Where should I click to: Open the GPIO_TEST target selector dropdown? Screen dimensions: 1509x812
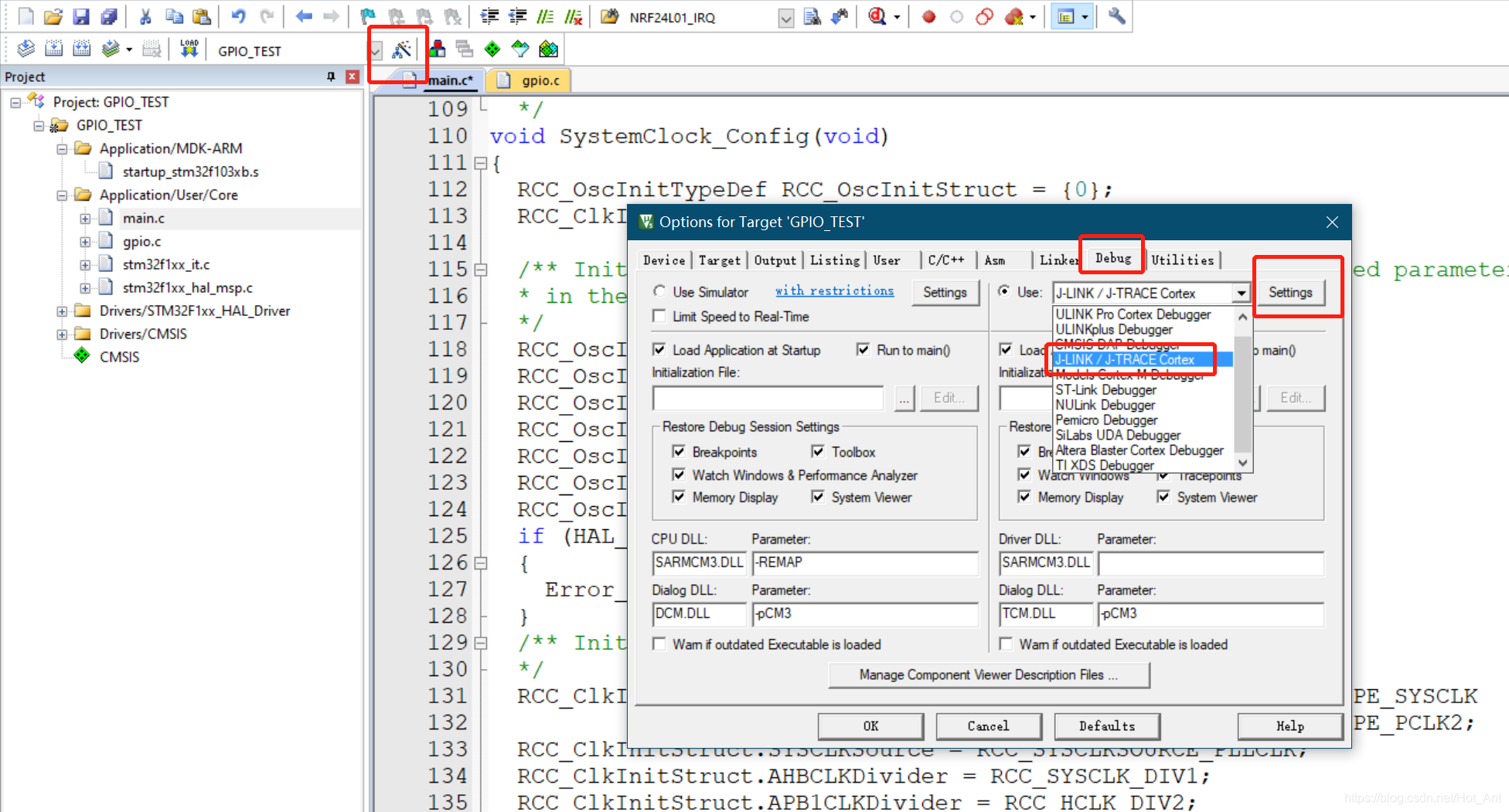376,51
